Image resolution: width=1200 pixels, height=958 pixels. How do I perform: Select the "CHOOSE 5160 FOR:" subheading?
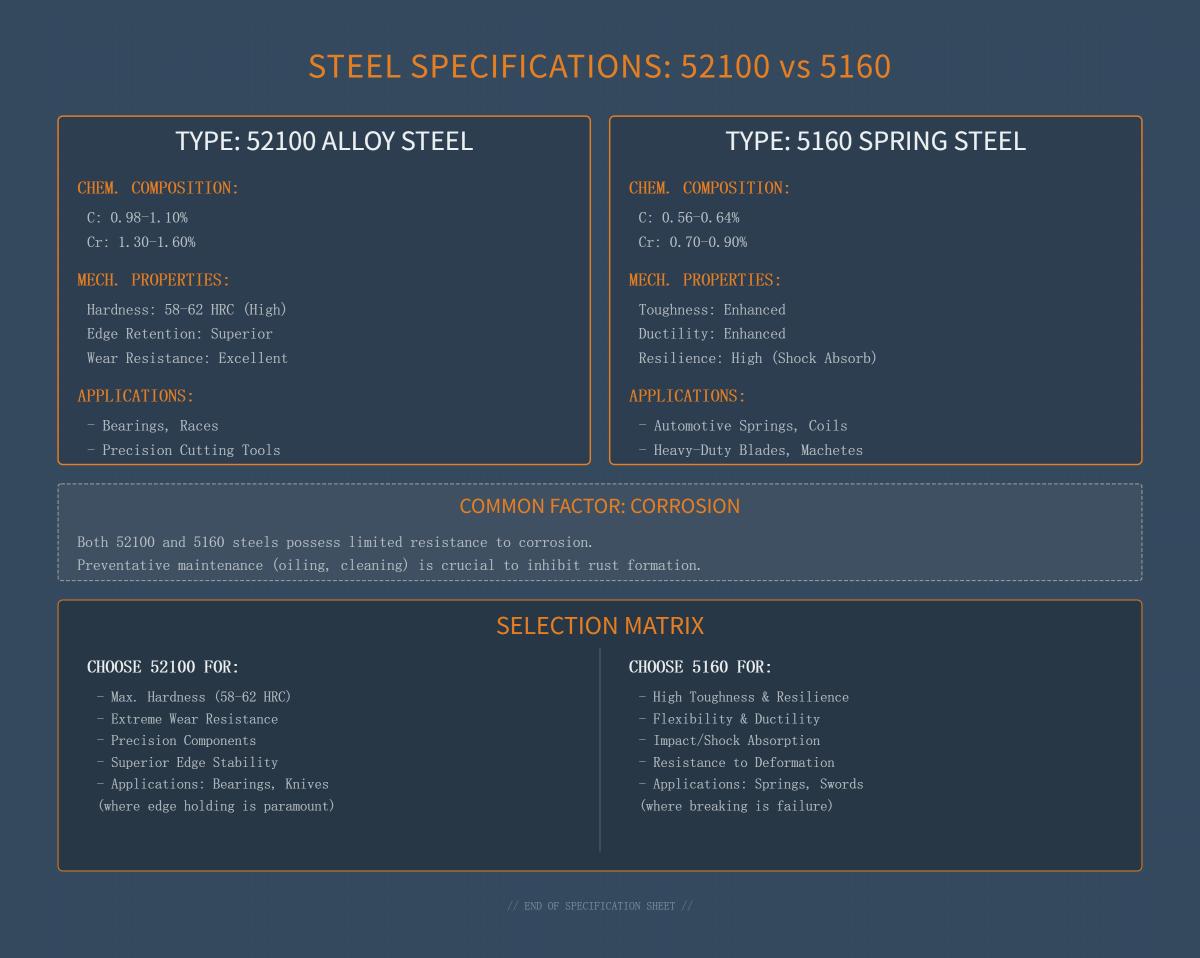click(x=700, y=667)
